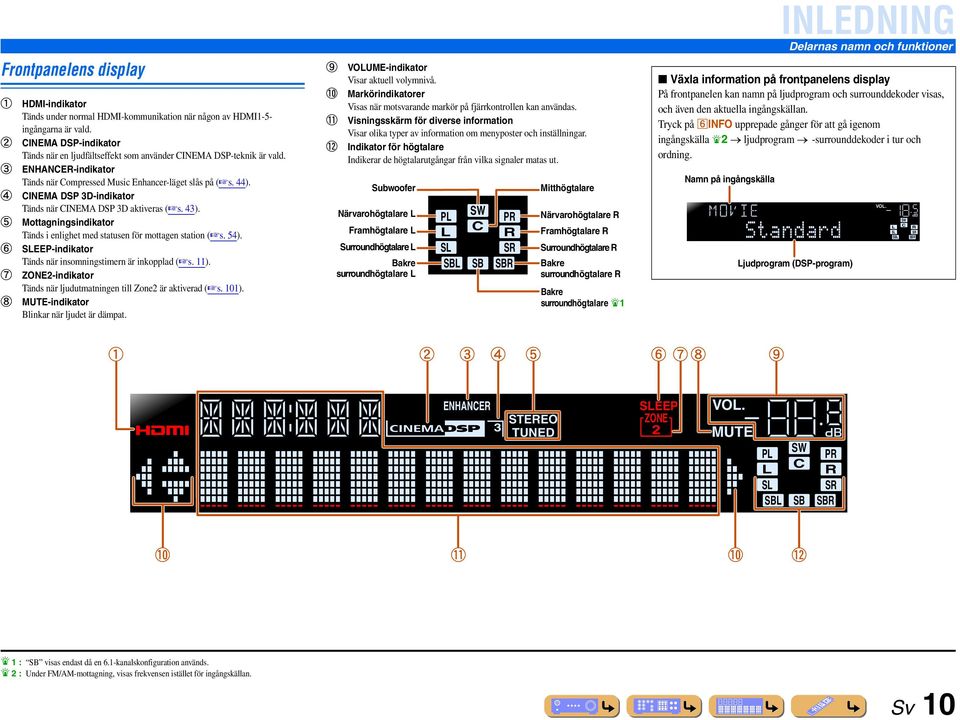The height and width of the screenshot is (720, 960).
Task: Click the 'CINEMA DSP 3D-indikator' heading
Action: click(x=78, y=196)
